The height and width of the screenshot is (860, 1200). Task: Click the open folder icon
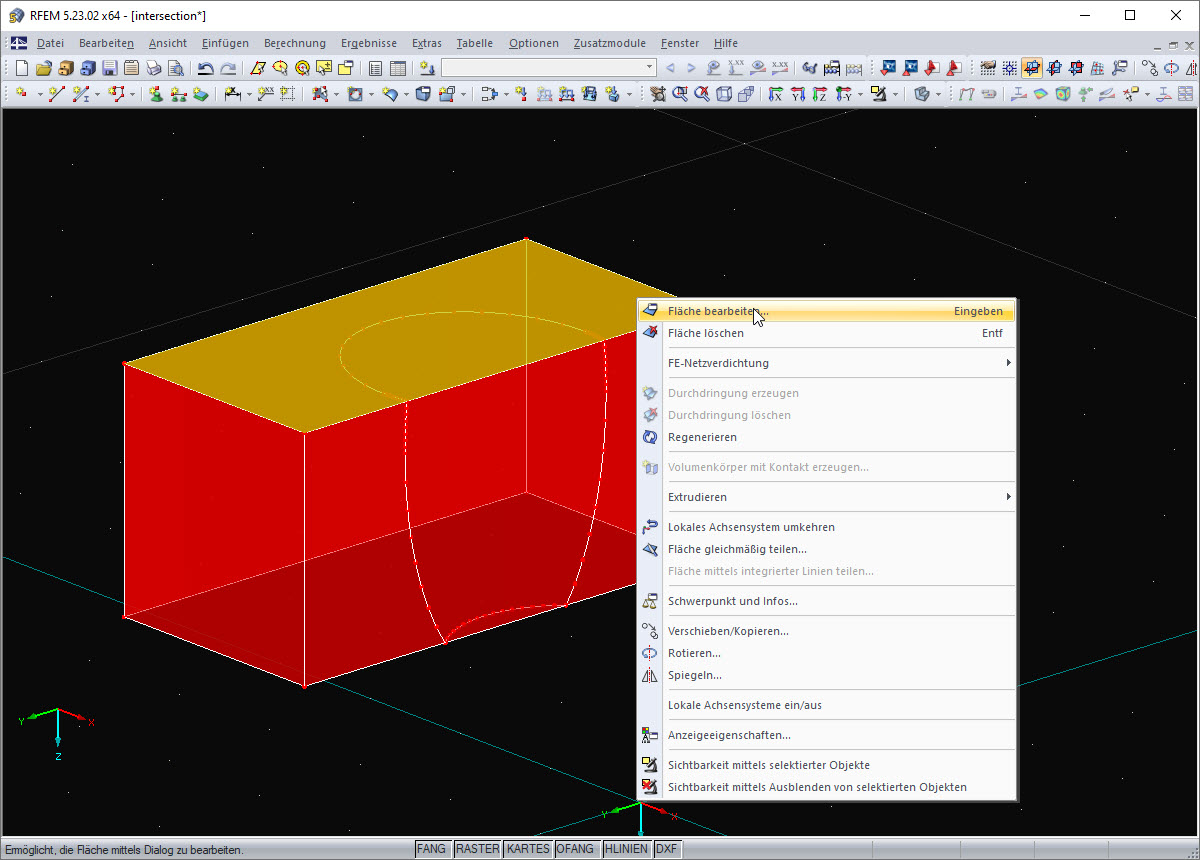(43, 68)
